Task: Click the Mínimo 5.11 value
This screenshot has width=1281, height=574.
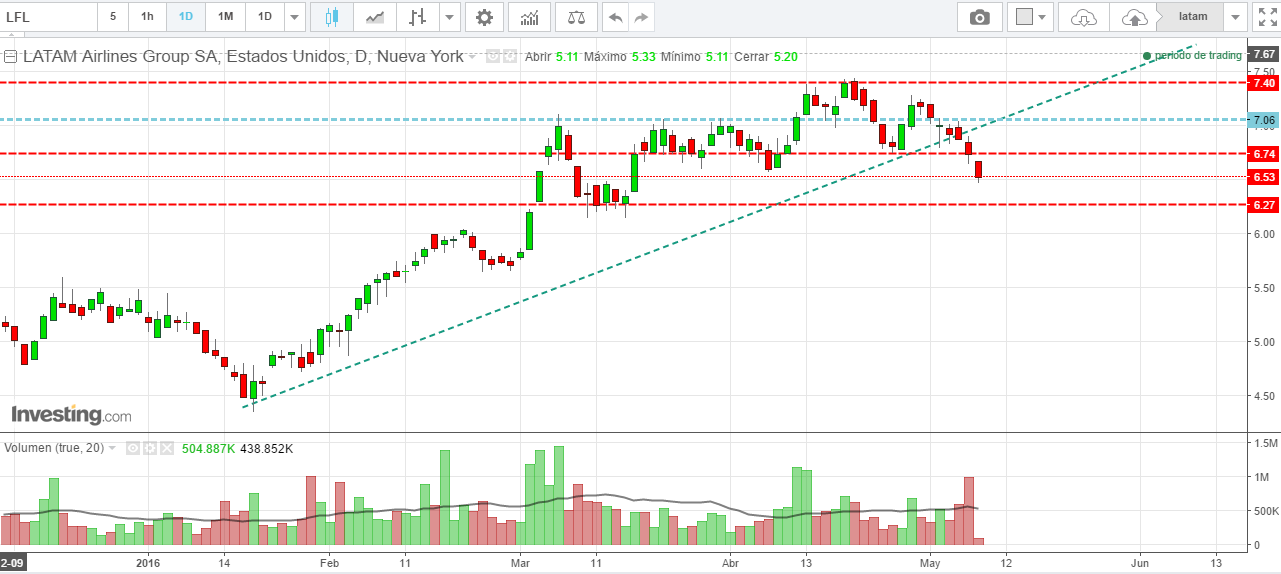Action: tap(717, 57)
